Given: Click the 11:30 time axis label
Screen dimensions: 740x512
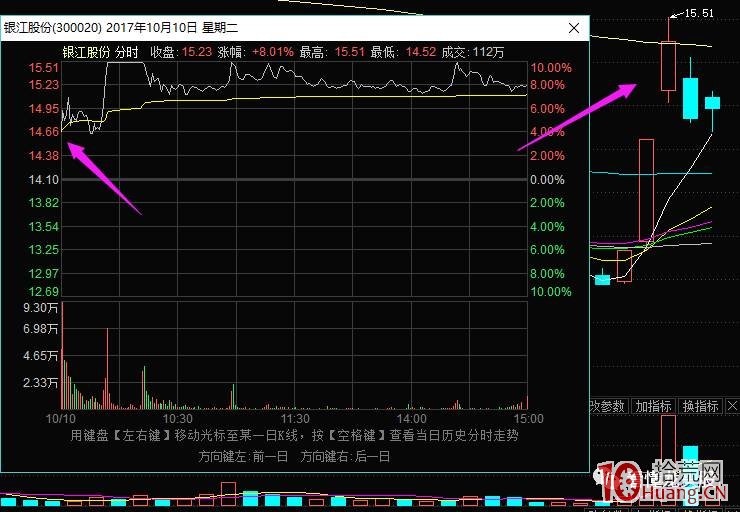Looking at the screenshot, I should click(x=295, y=419).
